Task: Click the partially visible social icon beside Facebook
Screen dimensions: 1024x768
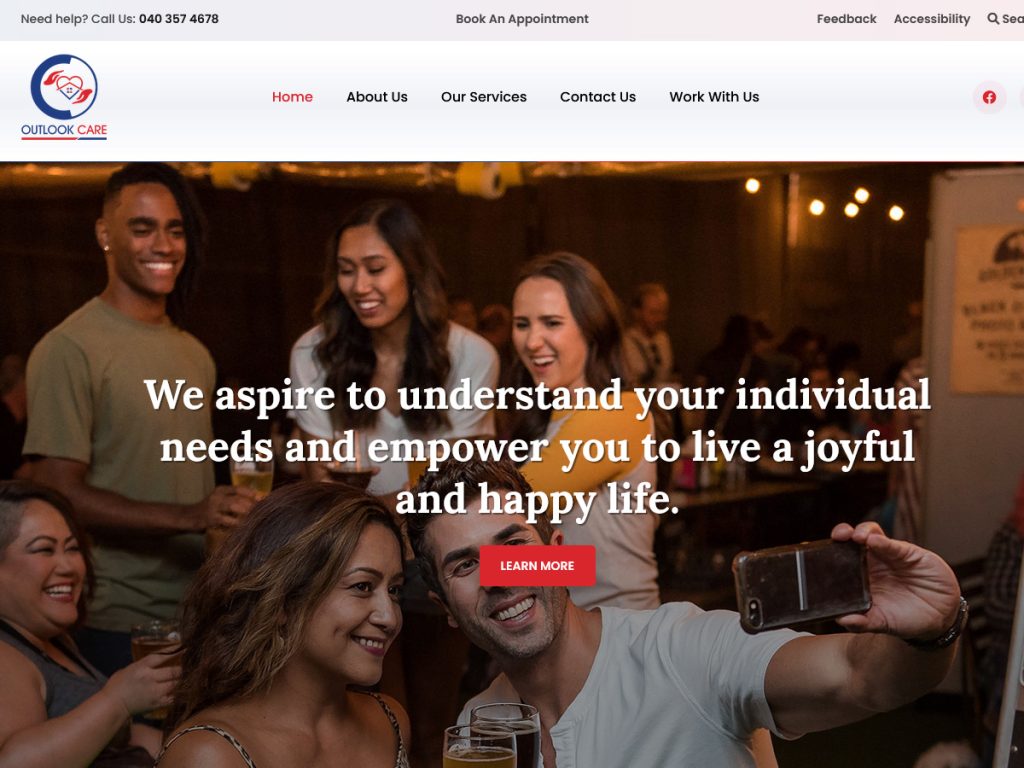Action: 1021,97
